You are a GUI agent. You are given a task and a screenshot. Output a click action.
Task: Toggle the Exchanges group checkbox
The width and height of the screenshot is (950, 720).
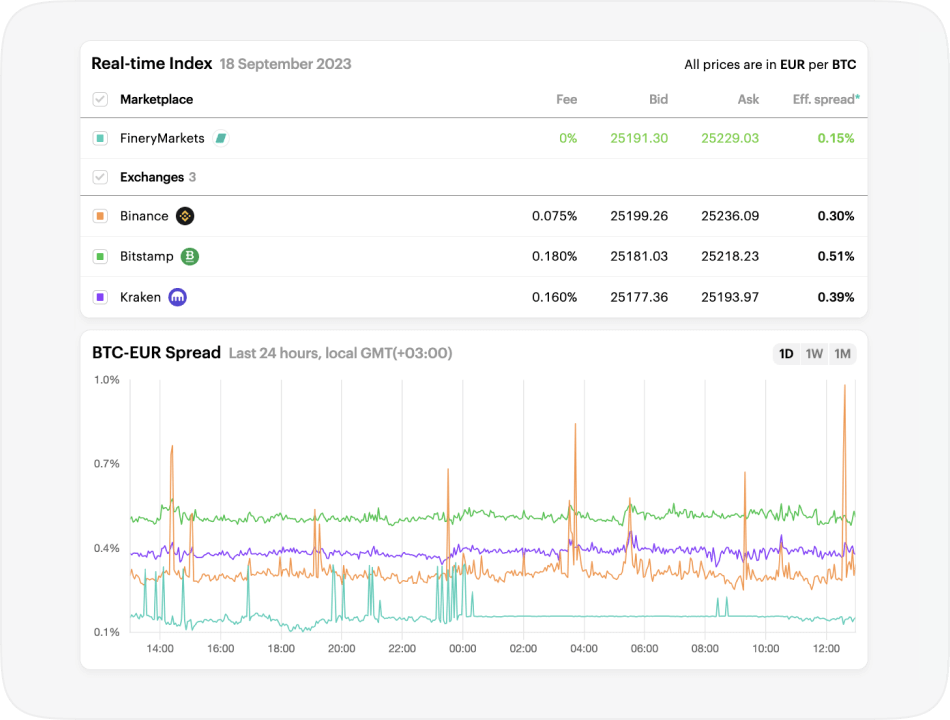[100, 177]
